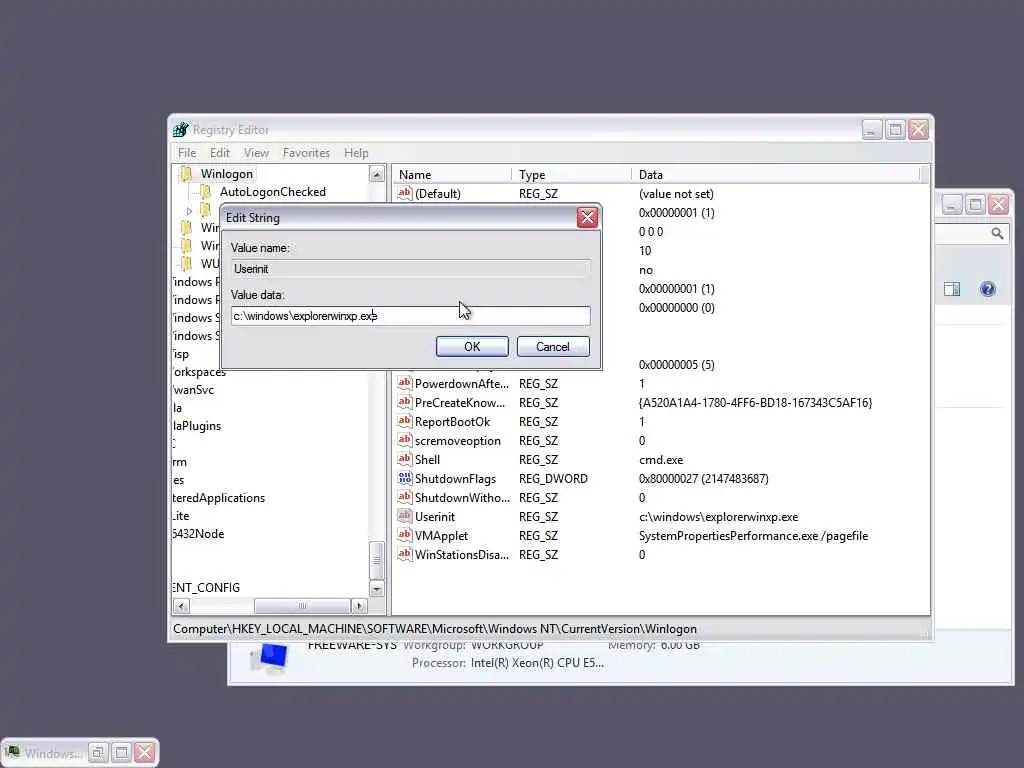Click the Data column header
The image size is (1024, 768).
tap(776, 174)
